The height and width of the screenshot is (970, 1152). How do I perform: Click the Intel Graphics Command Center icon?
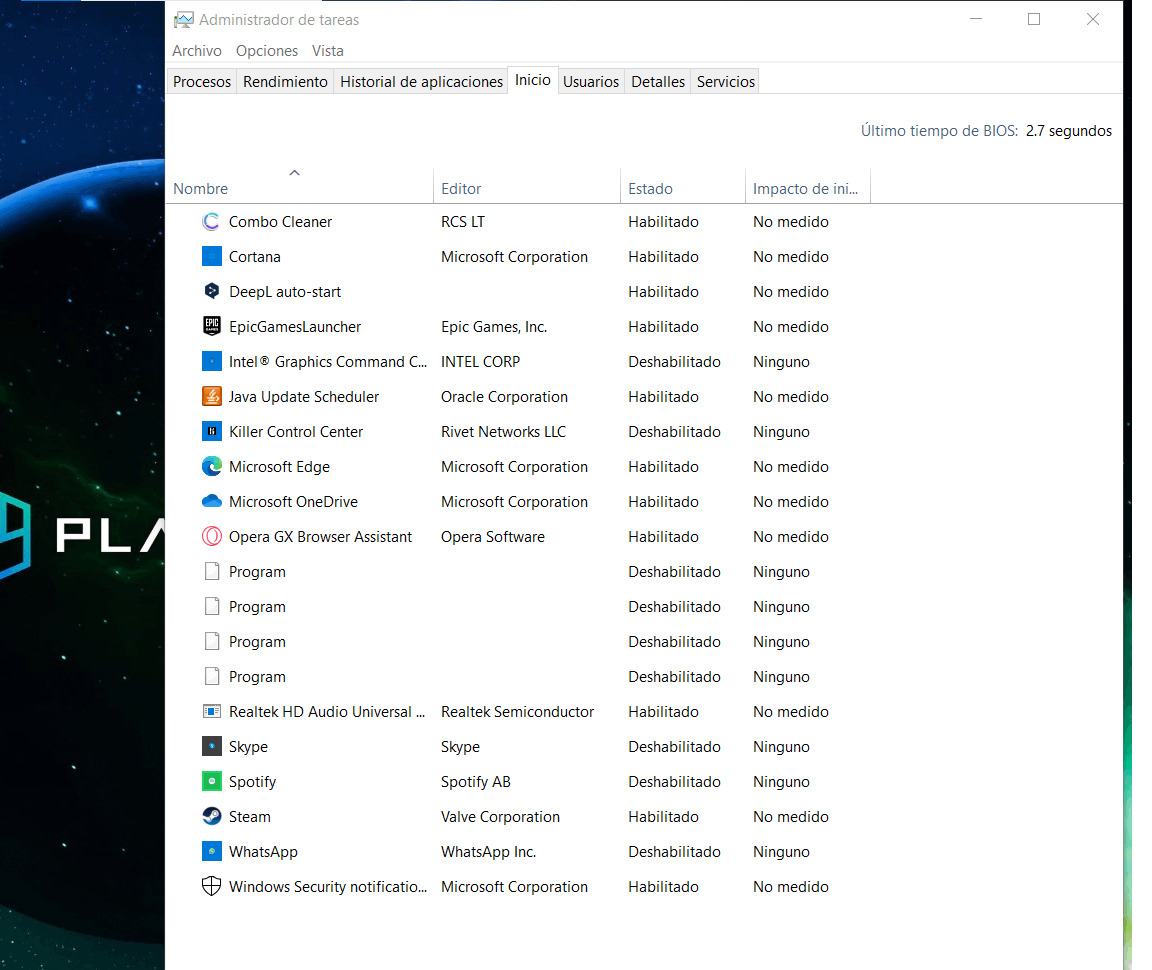(x=212, y=362)
